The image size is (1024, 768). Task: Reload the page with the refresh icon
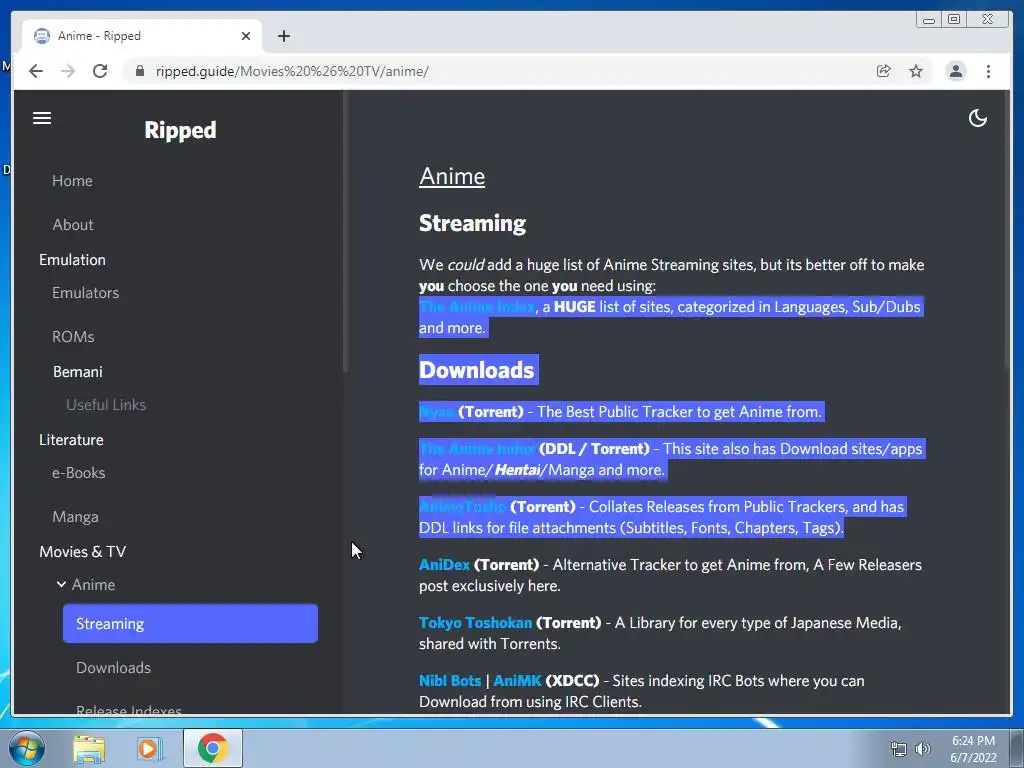pyautogui.click(x=100, y=71)
